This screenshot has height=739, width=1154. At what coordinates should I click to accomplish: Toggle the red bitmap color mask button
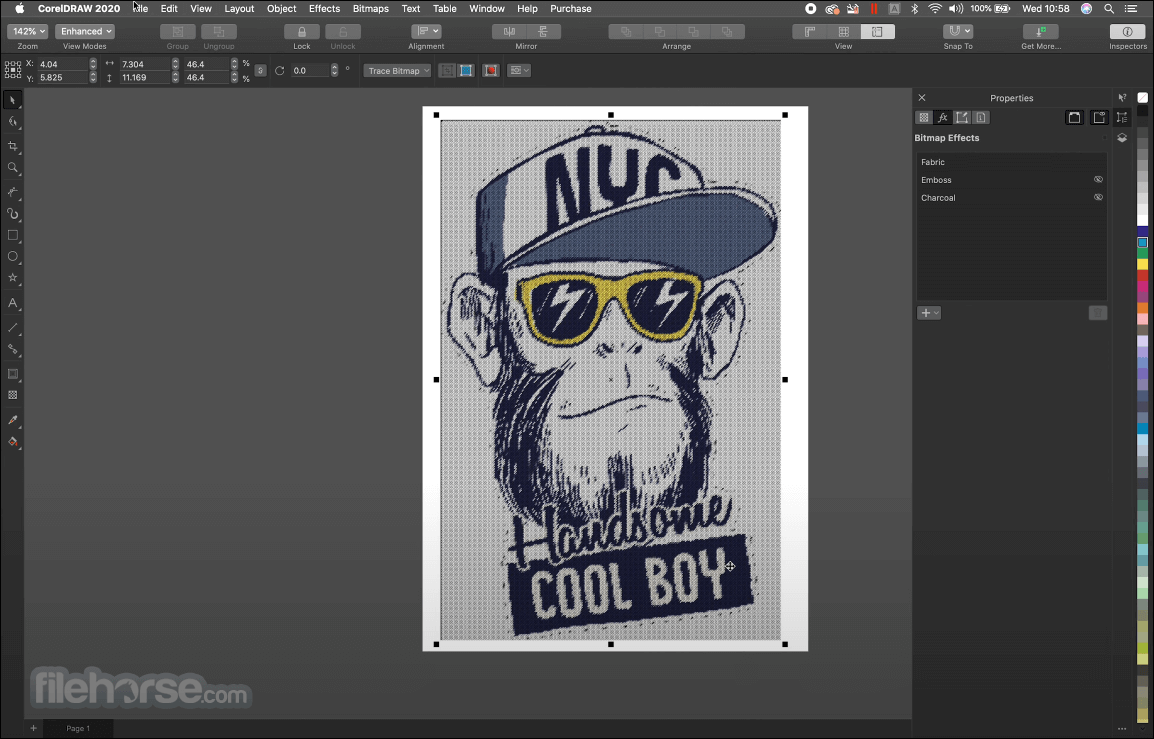tap(491, 71)
